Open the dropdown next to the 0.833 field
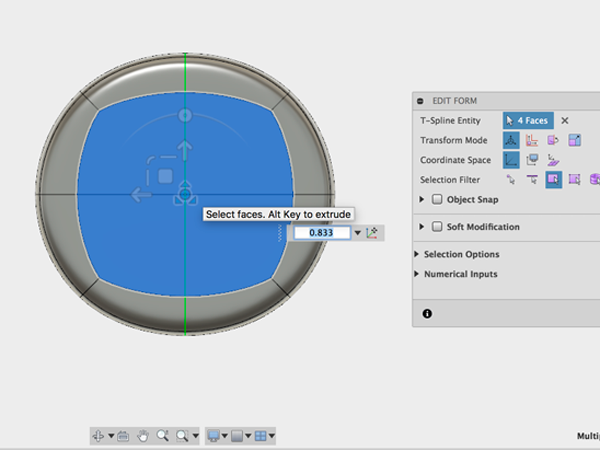The height and width of the screenshot is (450, 600). (x=357, y=233)
